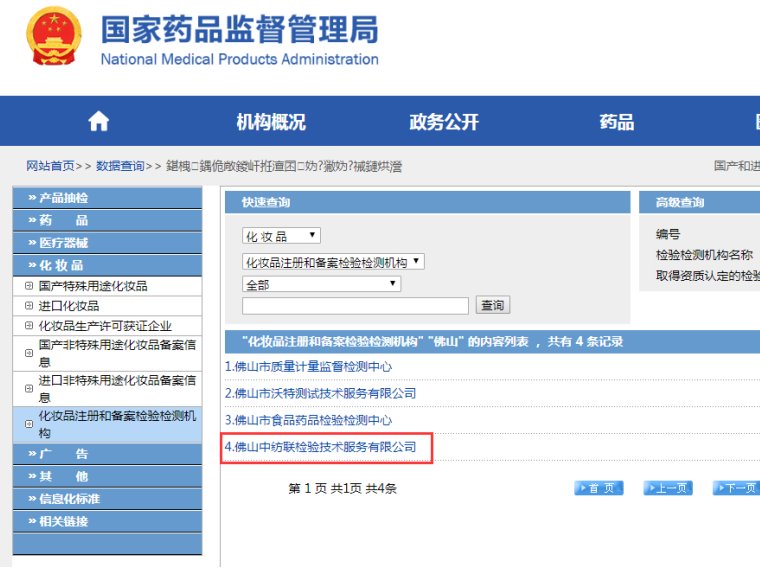Open the 化妆品 category dropdown
This screenshot has height=570, width=760.
point(281,236)
